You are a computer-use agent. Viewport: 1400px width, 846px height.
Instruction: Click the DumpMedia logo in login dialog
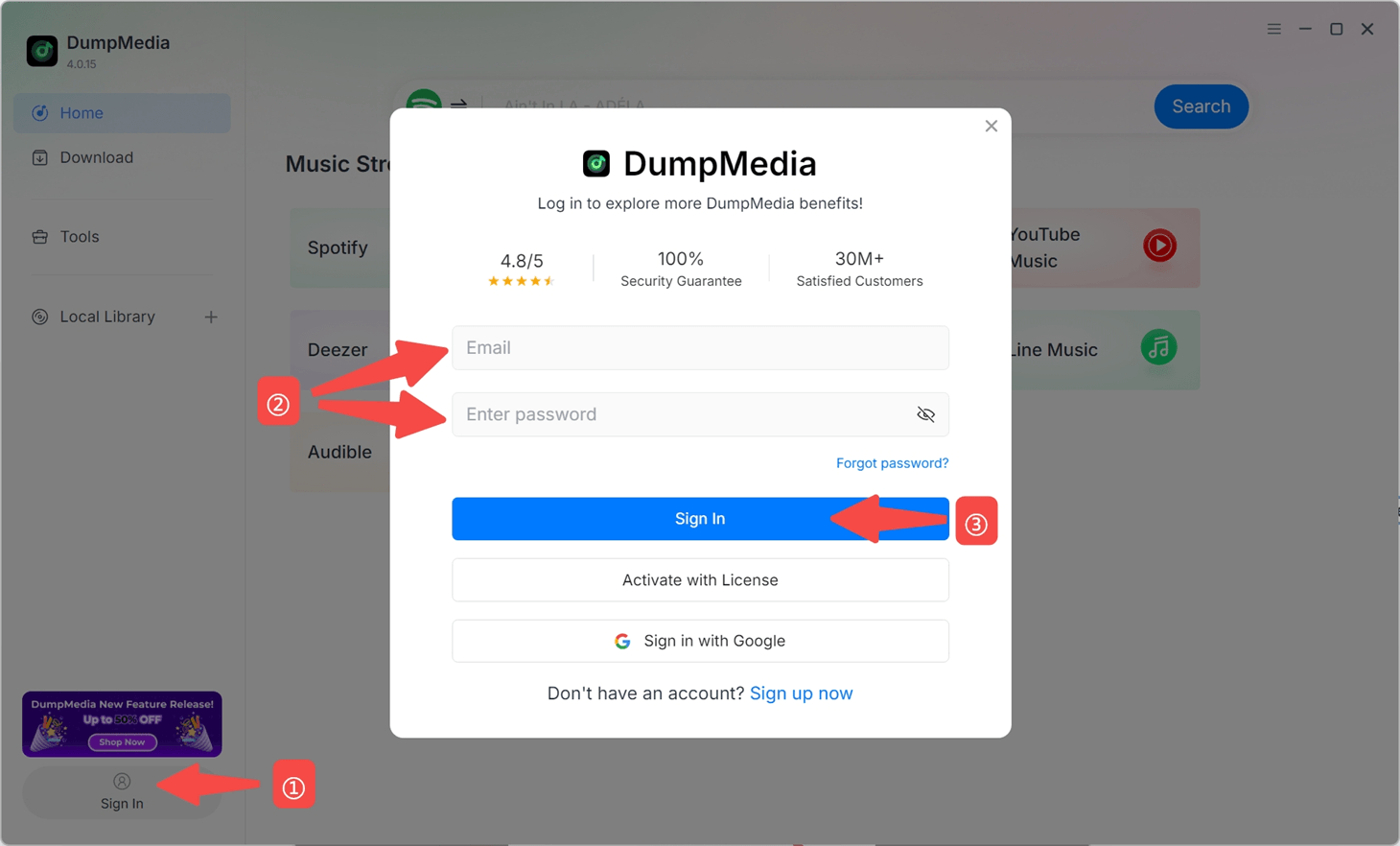pos(595,163)
